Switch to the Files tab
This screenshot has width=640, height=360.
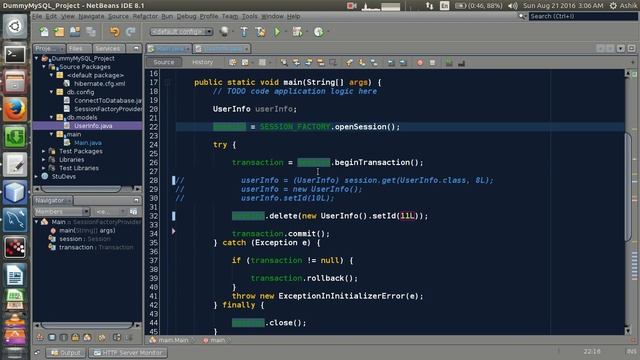coord(78,49)
